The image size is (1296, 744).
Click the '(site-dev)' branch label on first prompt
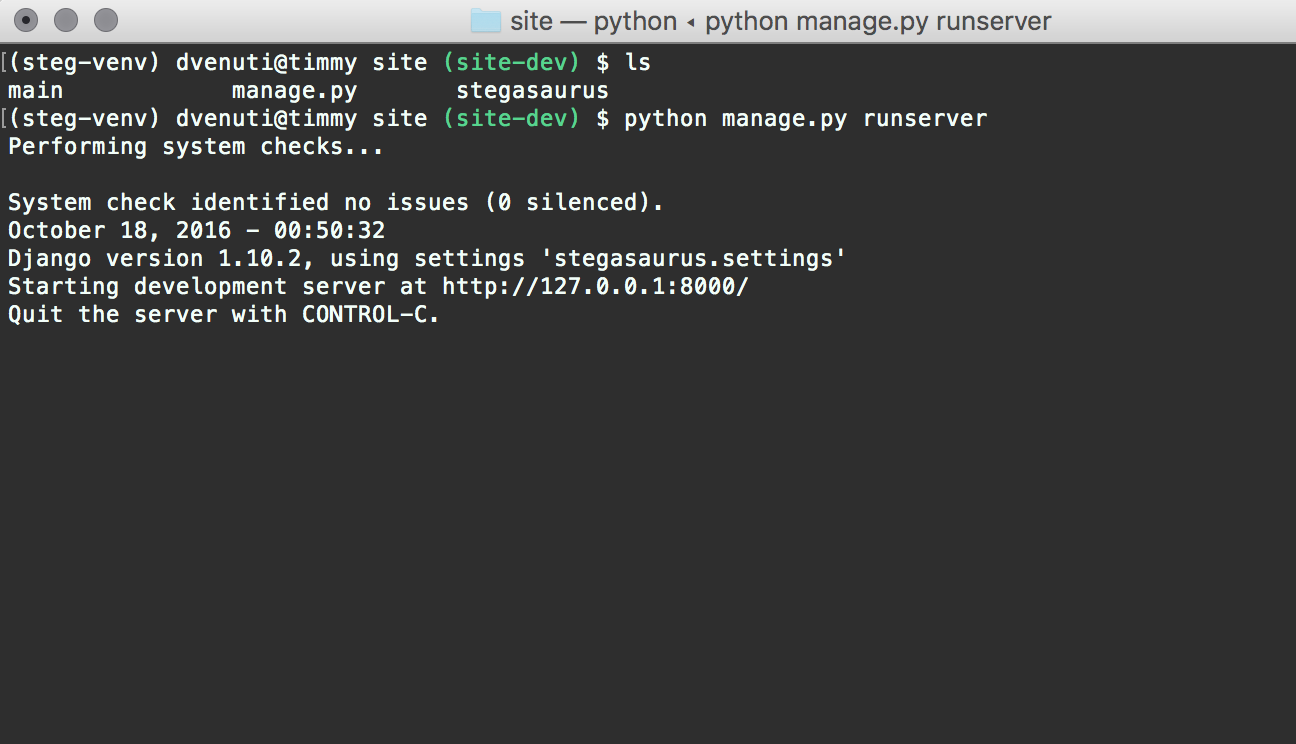pyautogui.click(x=511, y=63)
